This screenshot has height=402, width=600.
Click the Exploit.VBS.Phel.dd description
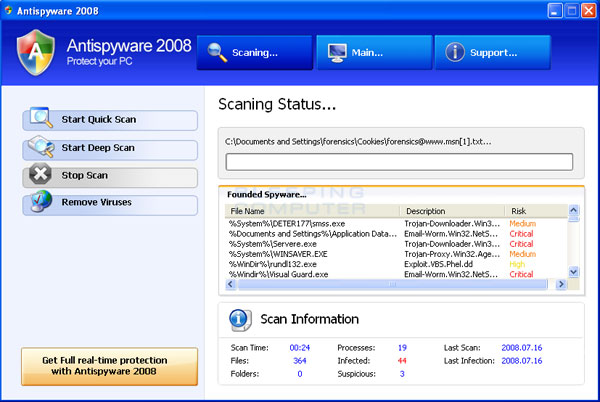pos(439,264)
